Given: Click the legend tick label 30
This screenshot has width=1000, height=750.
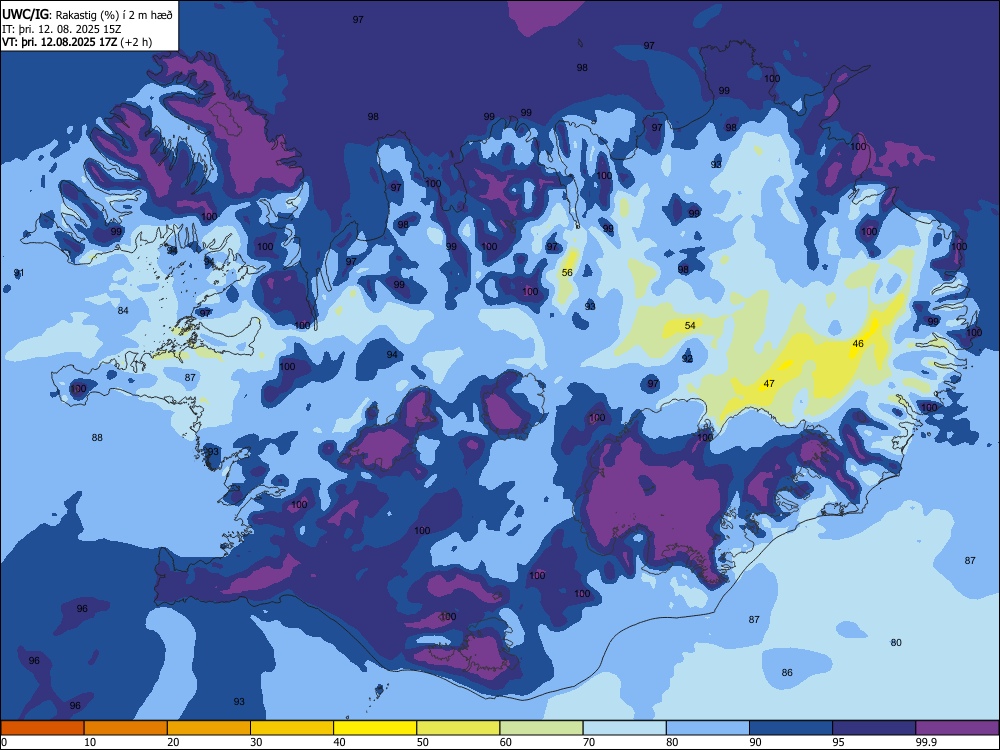Looking at the screenshot, I should pyautogui.click(x=256, y=742).
